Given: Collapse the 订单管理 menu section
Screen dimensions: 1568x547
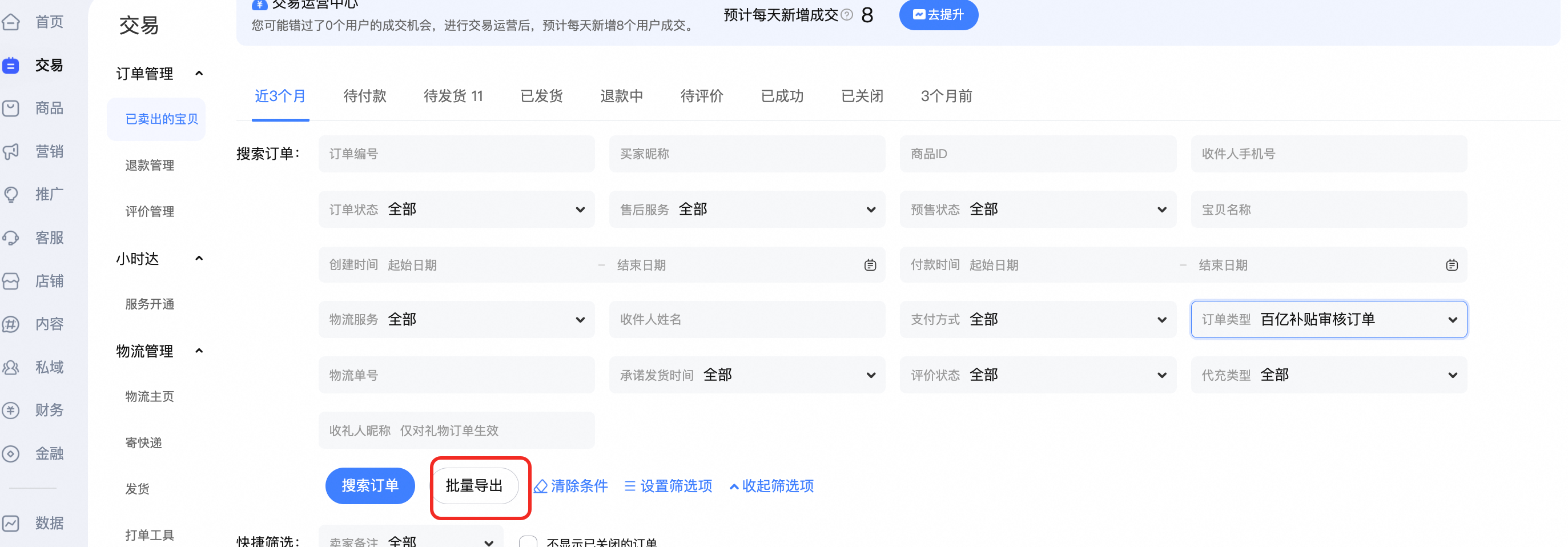Looking at the screenshot, I should click(199, 74).
